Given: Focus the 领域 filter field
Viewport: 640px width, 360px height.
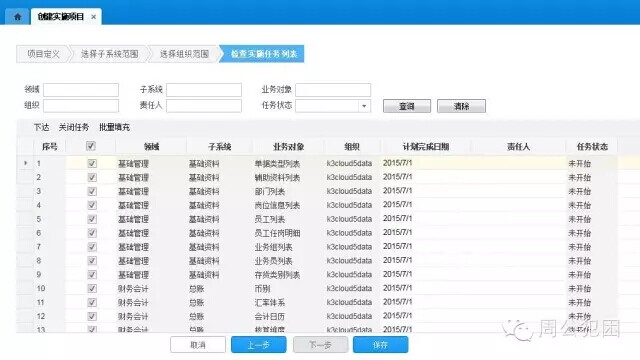Looking at the screenshot, I should coord(81,90).
